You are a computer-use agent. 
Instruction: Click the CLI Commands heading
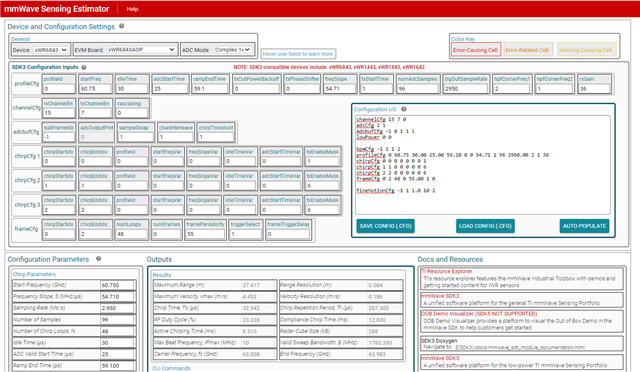pos(171,368)
